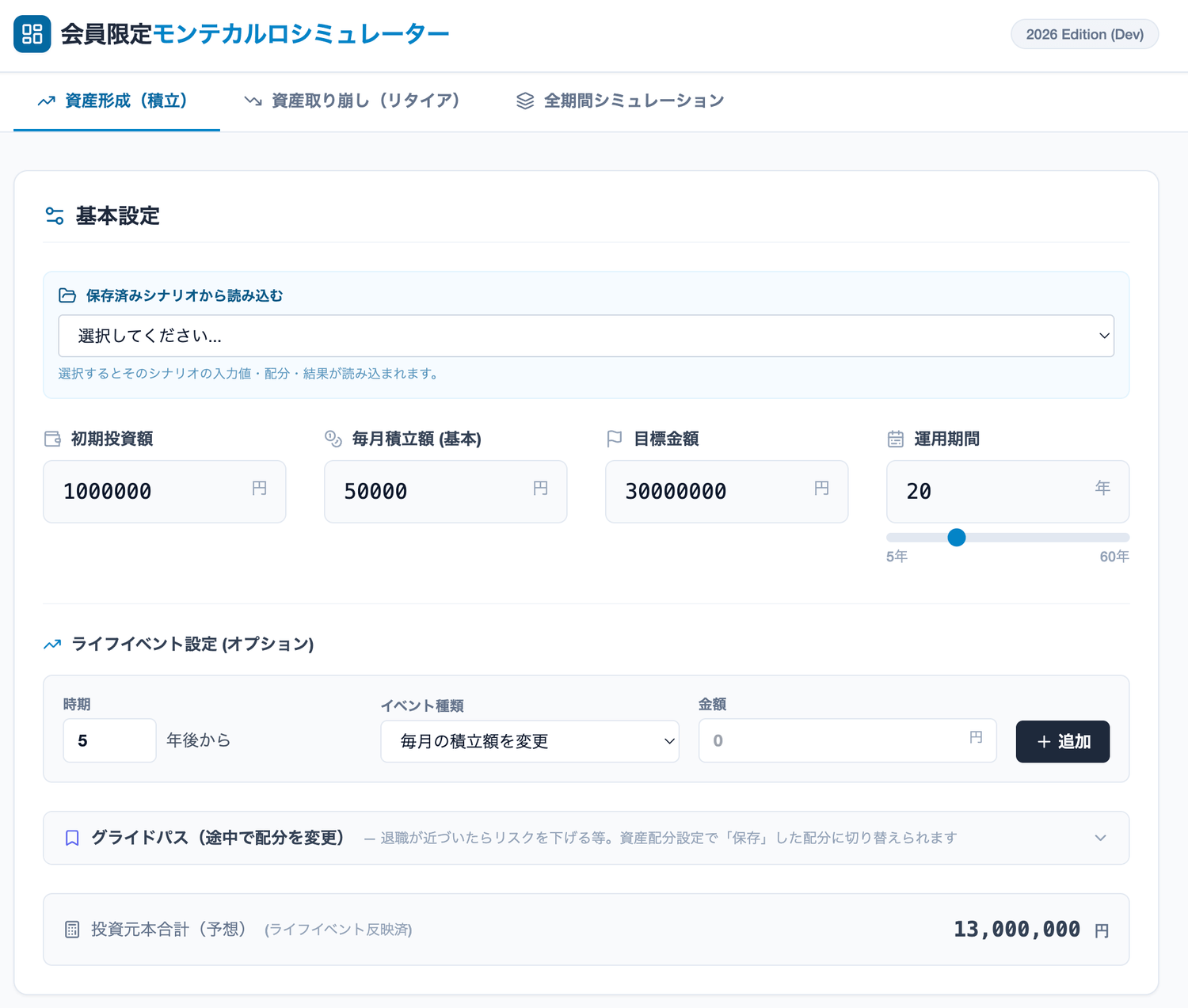Click the 5年 slider minimum label

897,557
